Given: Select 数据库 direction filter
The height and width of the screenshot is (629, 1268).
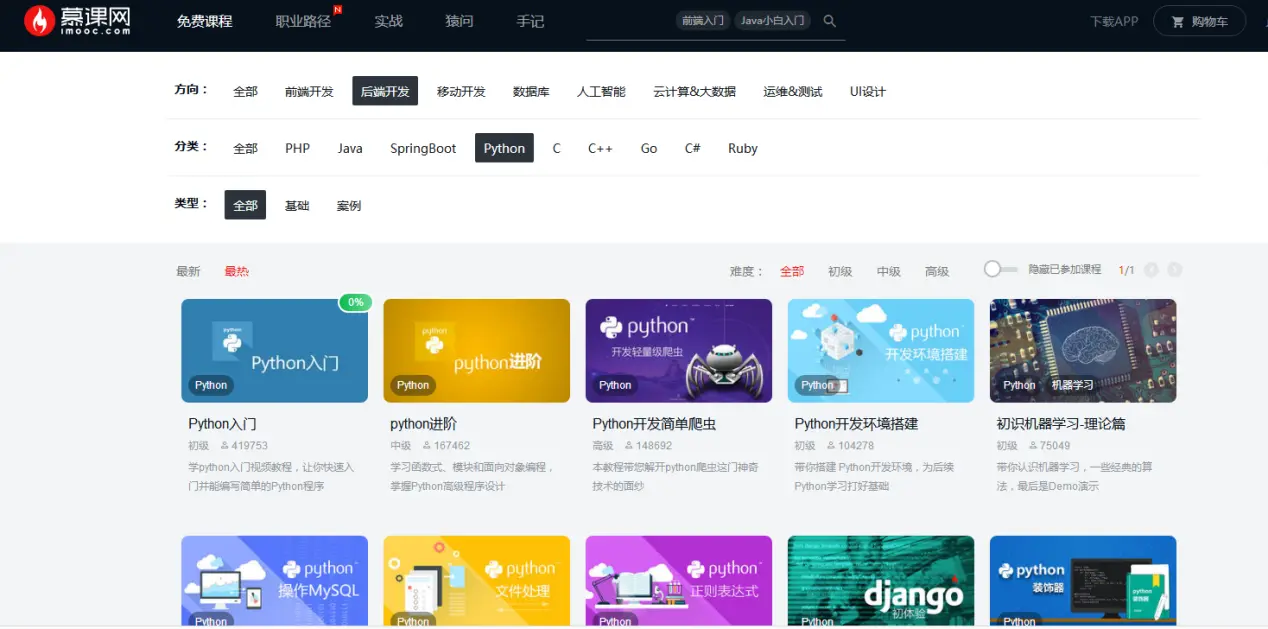Looking at the screenshot, I should point(531,91).
